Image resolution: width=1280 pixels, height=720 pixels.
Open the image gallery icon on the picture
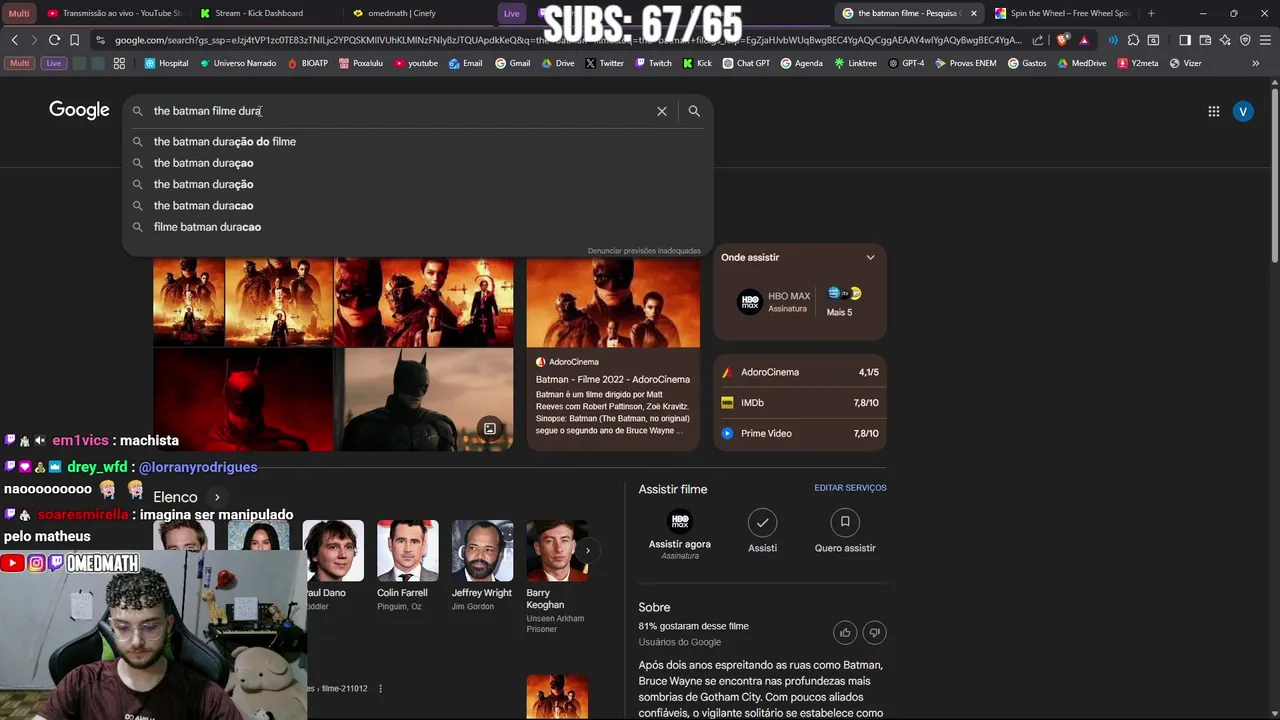click(490, 429)
